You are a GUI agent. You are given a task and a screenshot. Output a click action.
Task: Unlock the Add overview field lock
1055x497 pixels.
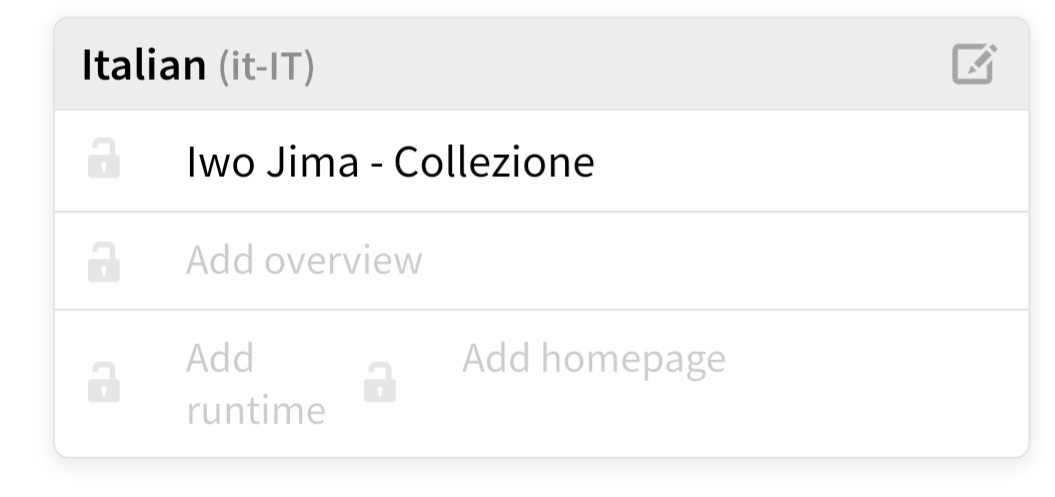coord(103,262)
